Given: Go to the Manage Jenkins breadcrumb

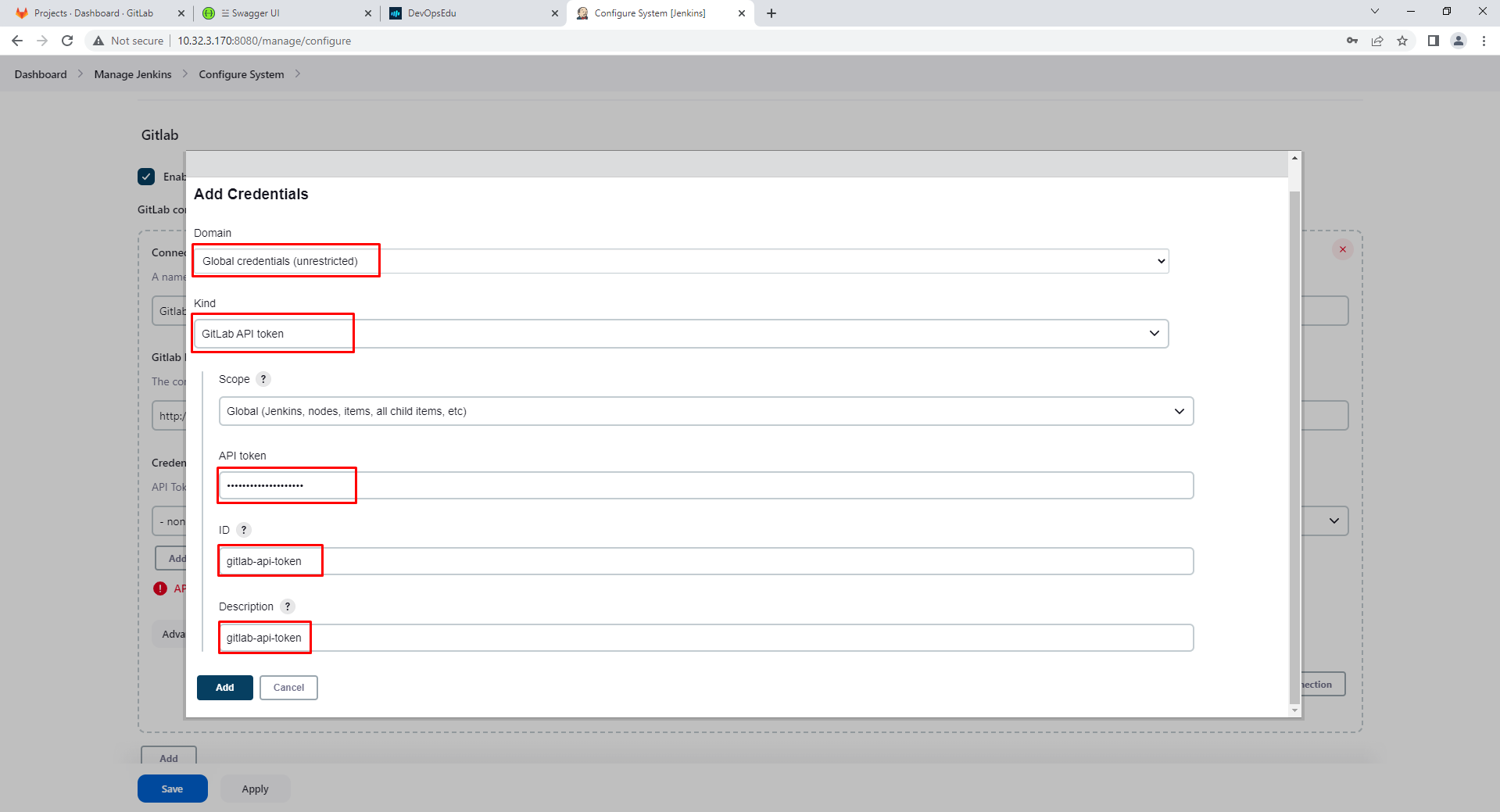Looking at the screenshot, I should pyautogui.click(x=133, y=74).
